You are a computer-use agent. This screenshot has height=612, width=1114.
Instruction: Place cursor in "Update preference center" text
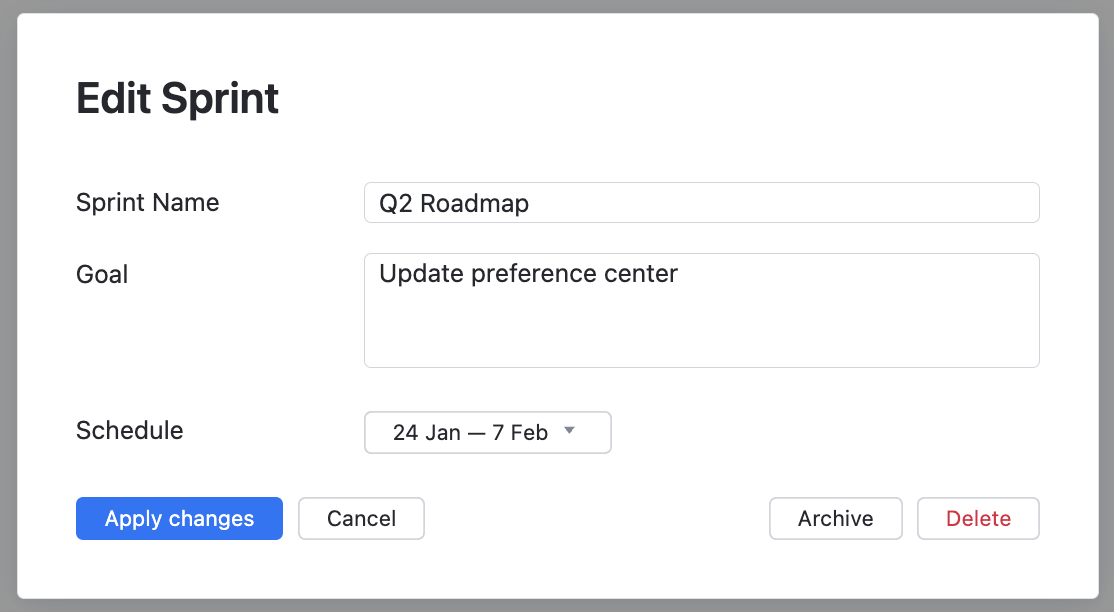[528, 274]
